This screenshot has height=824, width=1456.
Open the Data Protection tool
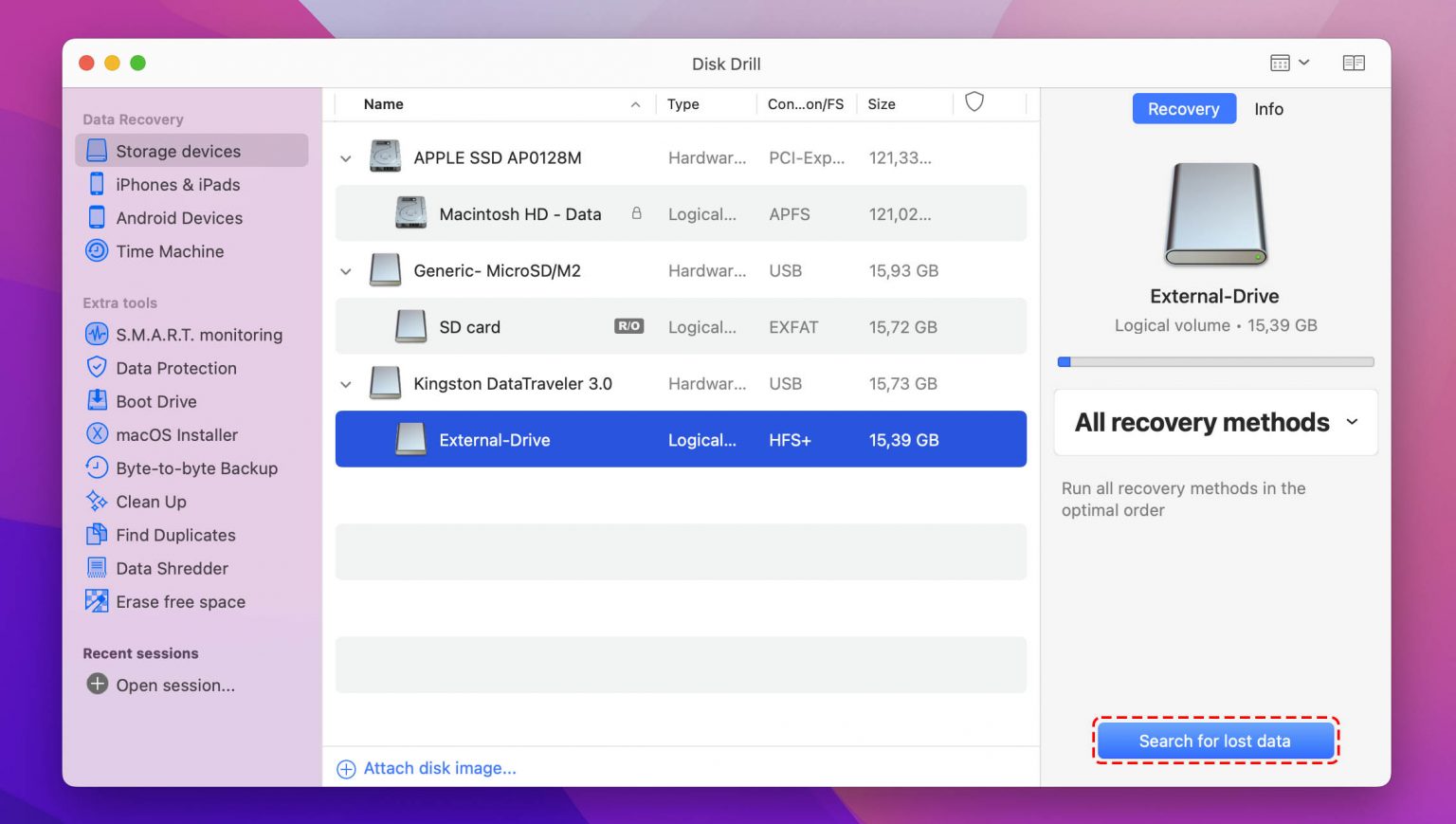tap(176, 368)
